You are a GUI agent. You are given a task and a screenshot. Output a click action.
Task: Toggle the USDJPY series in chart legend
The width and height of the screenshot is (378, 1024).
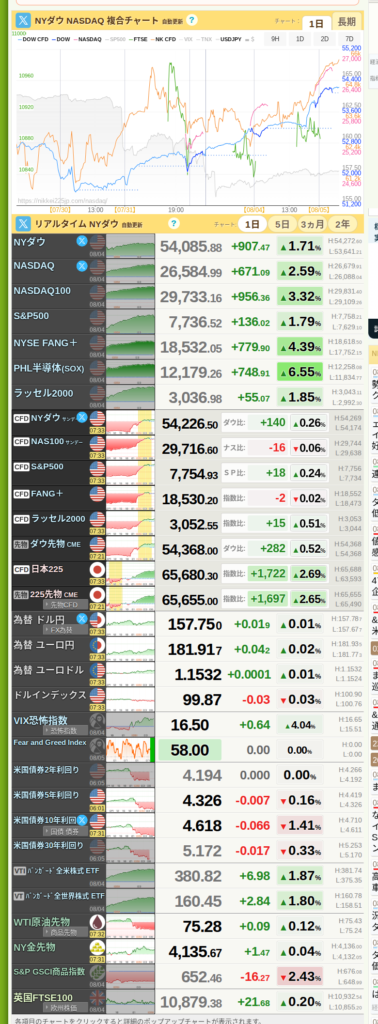click(x=230, y=39)
